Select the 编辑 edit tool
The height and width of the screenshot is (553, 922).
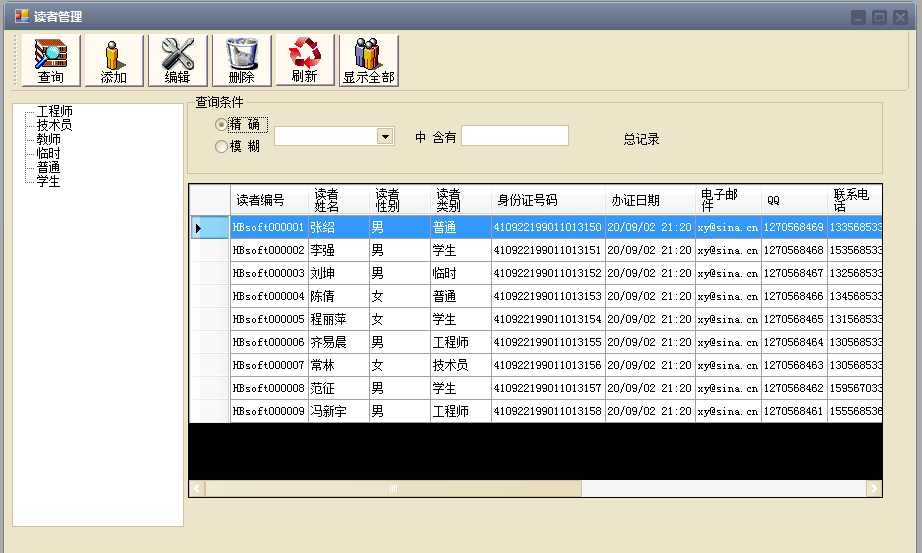click(178, 61)
